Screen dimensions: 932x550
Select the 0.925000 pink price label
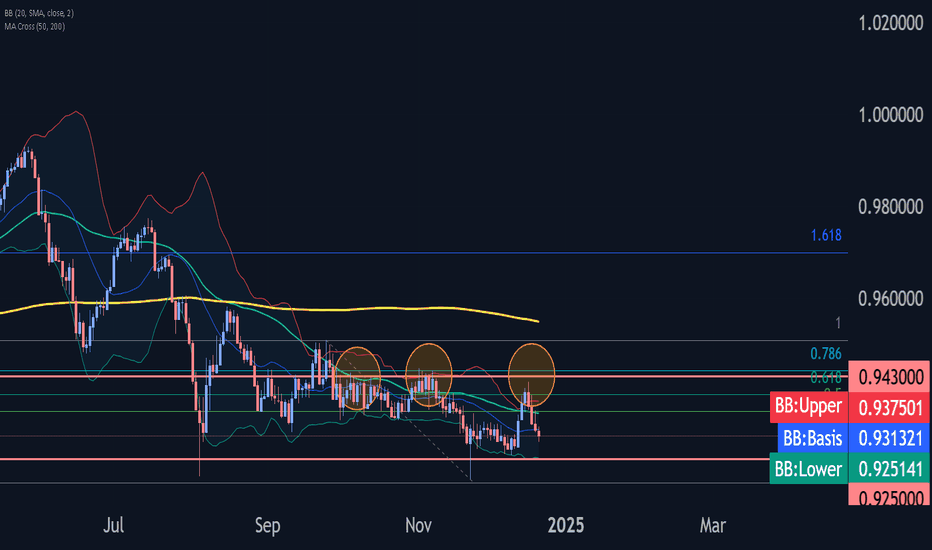[890, 495]
